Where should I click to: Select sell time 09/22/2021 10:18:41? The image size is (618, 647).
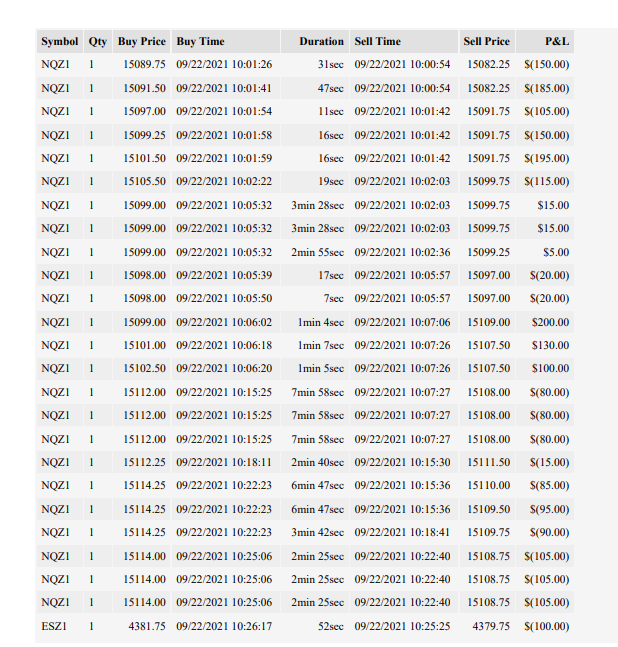(404, 532)
